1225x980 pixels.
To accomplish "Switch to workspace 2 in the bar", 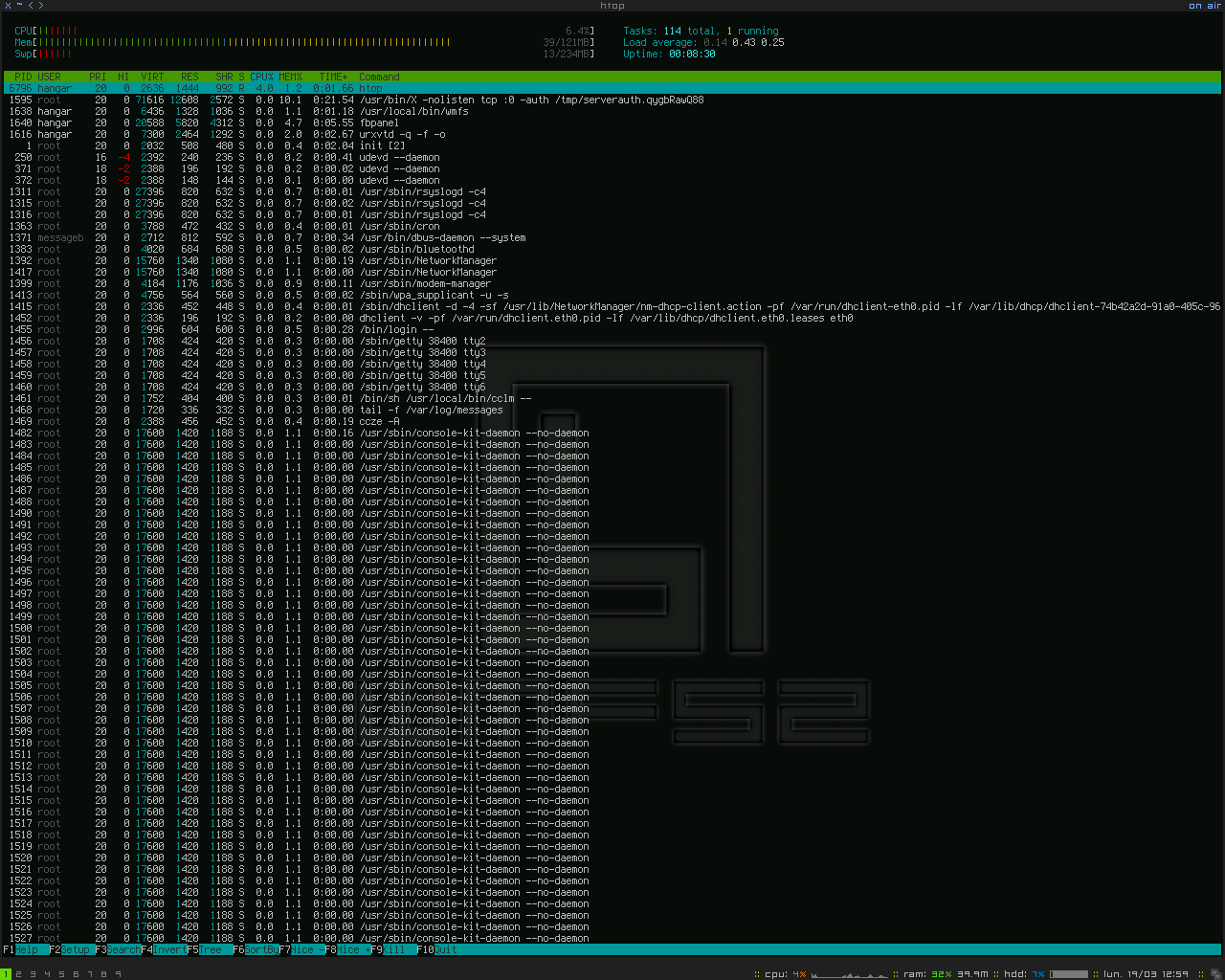I will click(x=18, y=974).
